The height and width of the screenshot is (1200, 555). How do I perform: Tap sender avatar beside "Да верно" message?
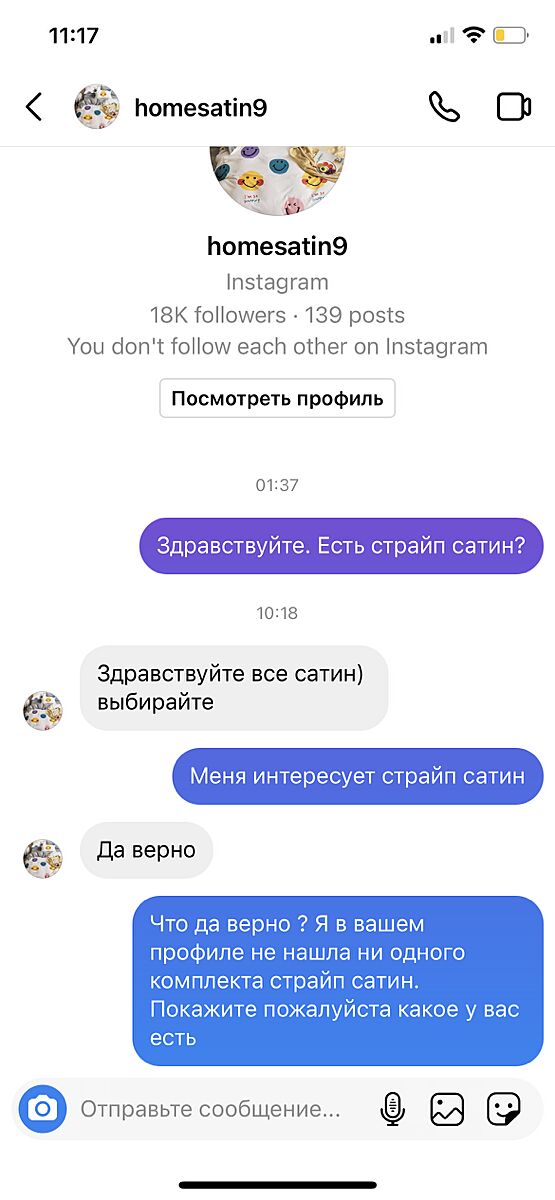tap(43, 859)
